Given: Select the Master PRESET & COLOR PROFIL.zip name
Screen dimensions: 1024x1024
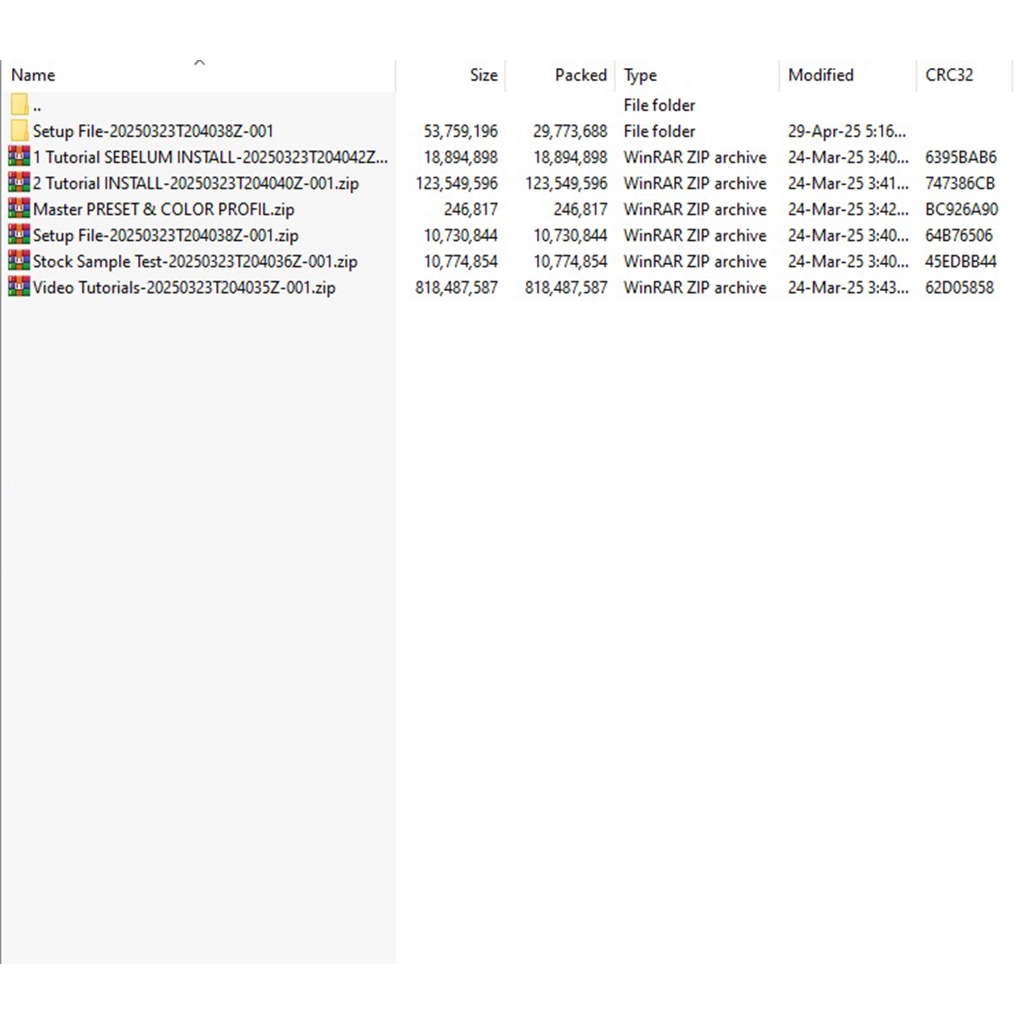Looking at the screenshot, I should tap(163, 209).
